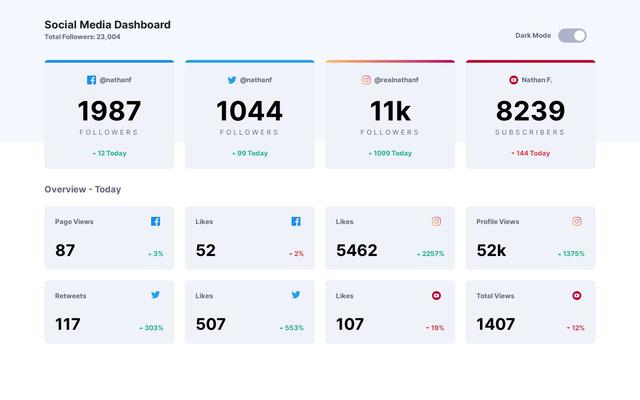The height and width of the screenshot is (400, 640).
Task: Click the YouTube icon beside Nathan F.
Action: (x=514, y=80)
